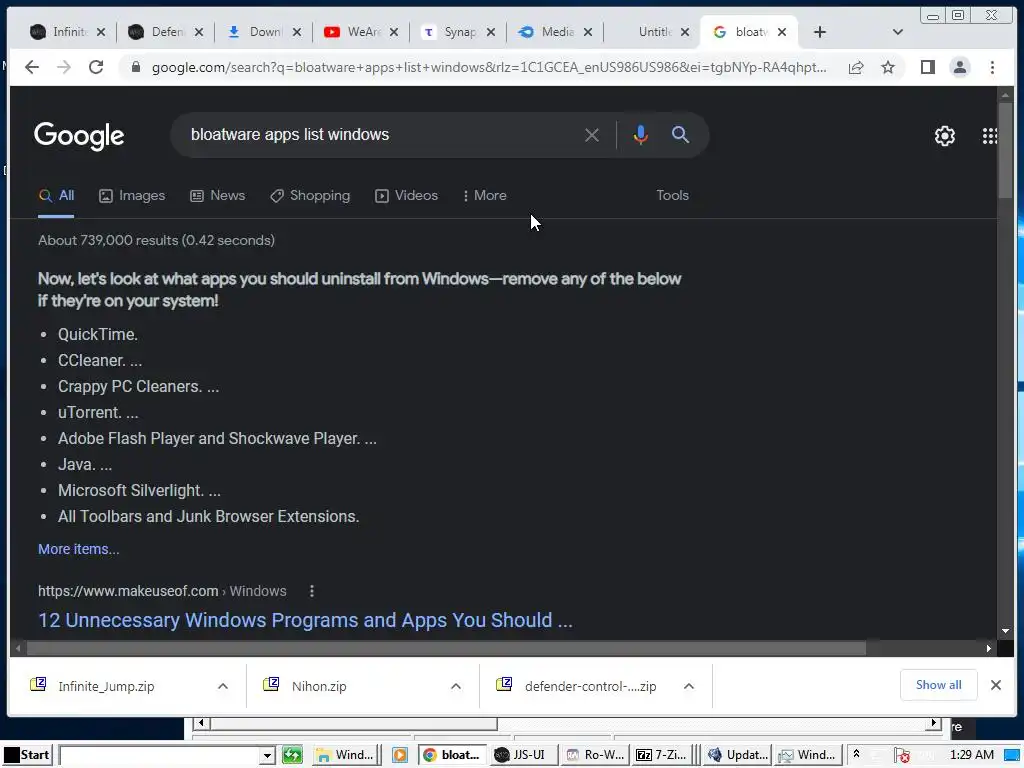1024x768 pixels.
Task: Switch to the Updat... taskbar window
Action: point(738,755)
